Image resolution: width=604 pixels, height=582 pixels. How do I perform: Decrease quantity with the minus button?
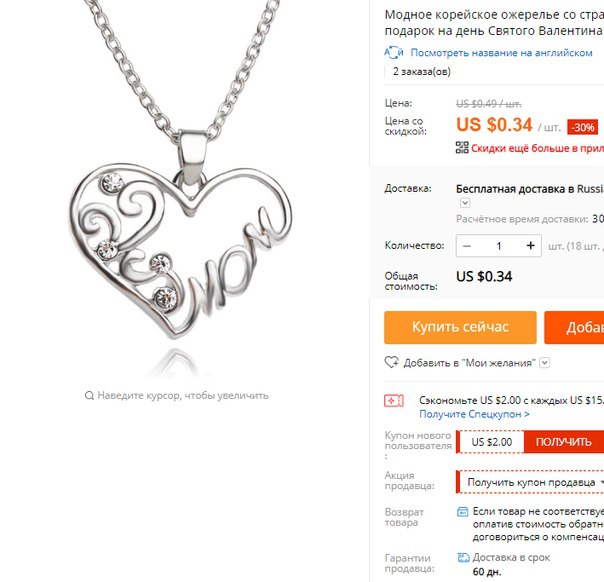pos(467,246)
